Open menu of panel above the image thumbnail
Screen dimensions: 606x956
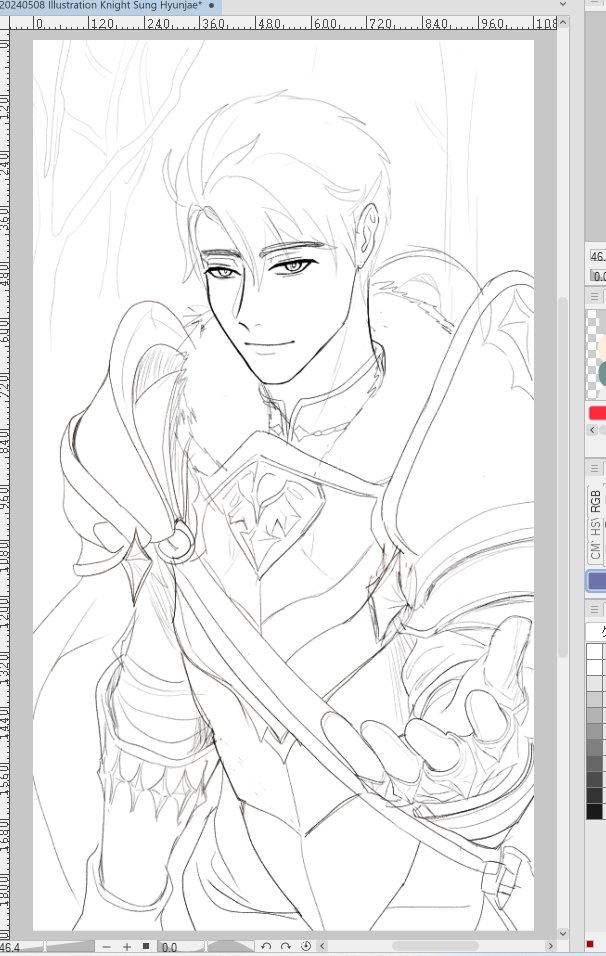click(x=594, y=297)
